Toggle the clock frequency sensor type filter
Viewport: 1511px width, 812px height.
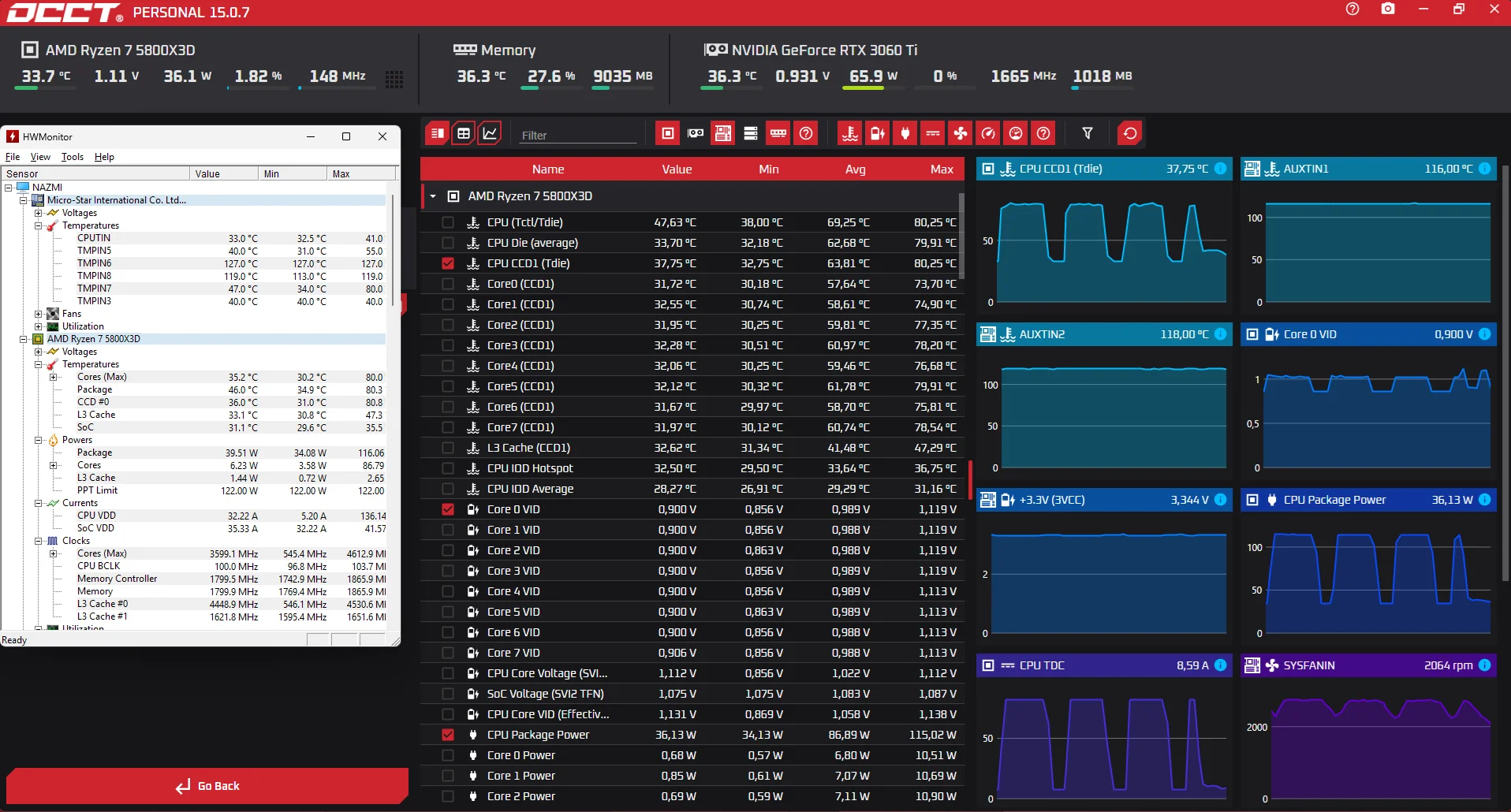(x=988, y=133)
